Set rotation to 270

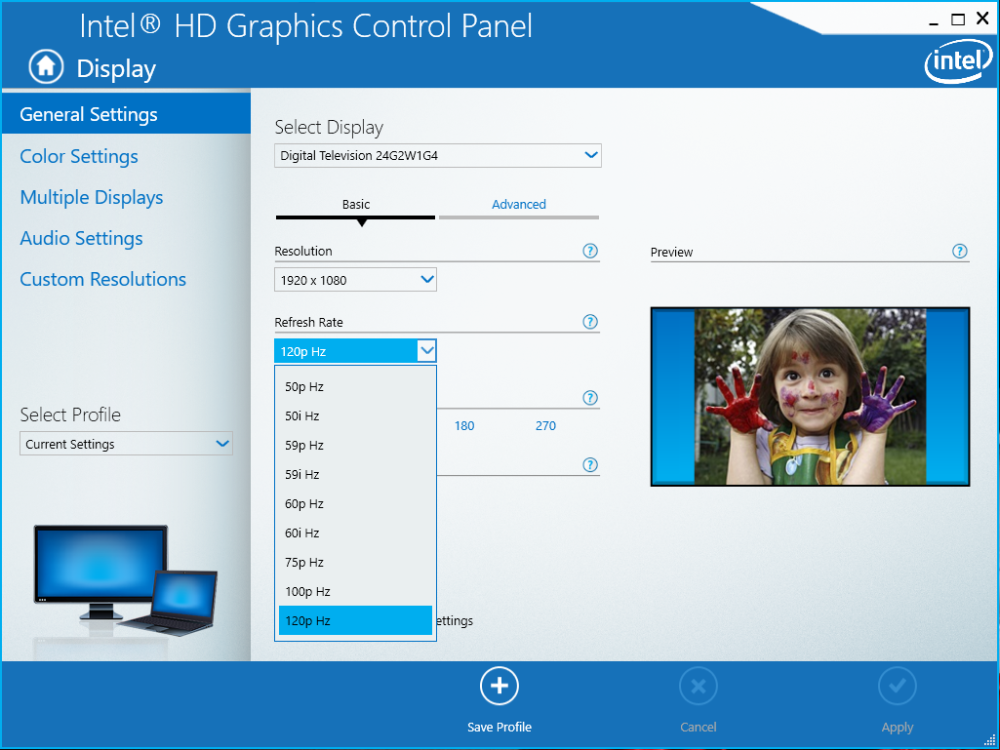545,425
